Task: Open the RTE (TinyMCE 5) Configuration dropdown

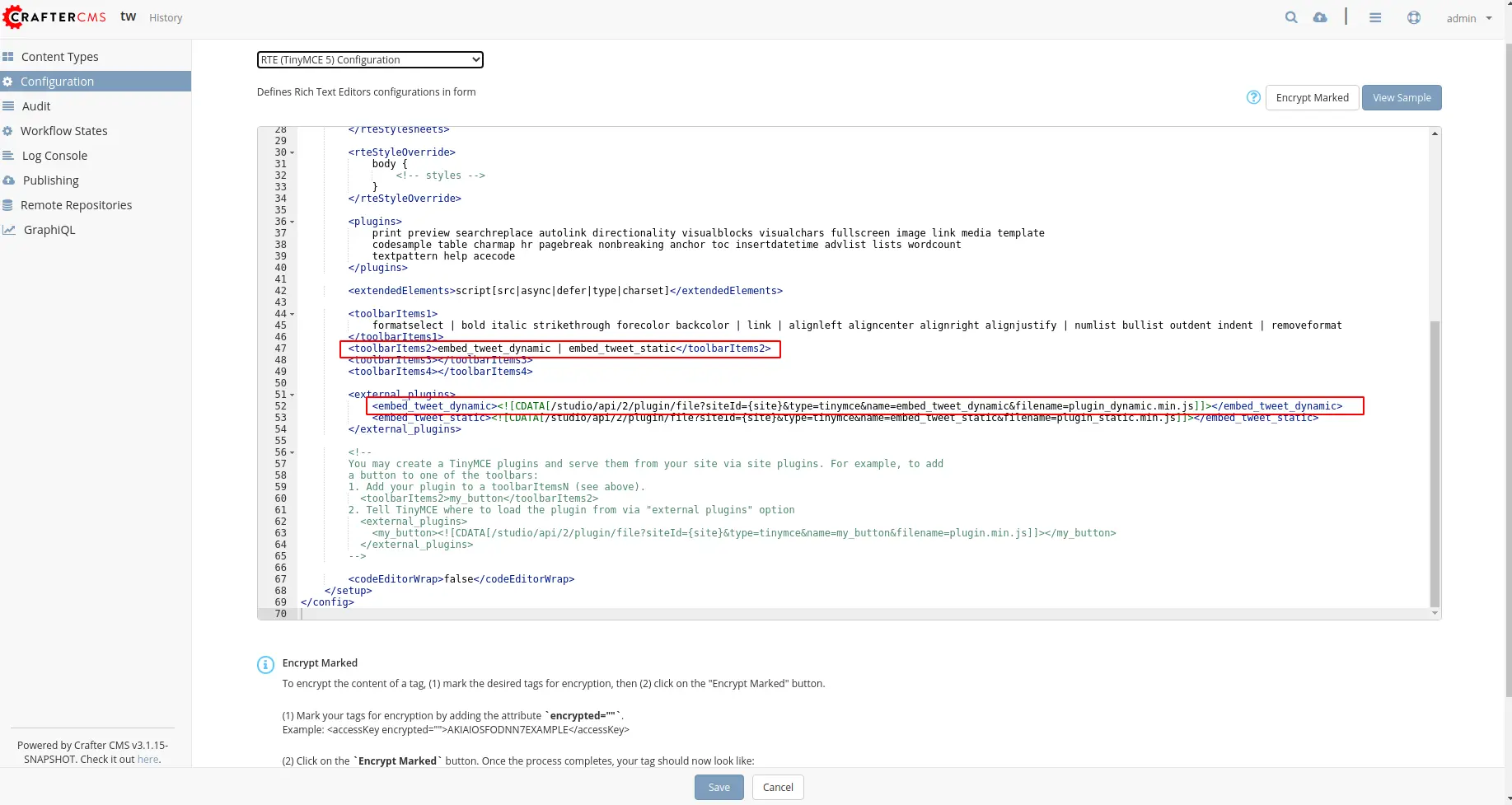Action: (x=370, y=59)
